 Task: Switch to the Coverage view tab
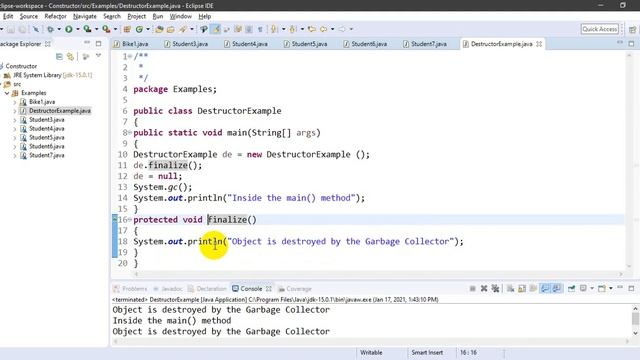click(x=295, y=289)
